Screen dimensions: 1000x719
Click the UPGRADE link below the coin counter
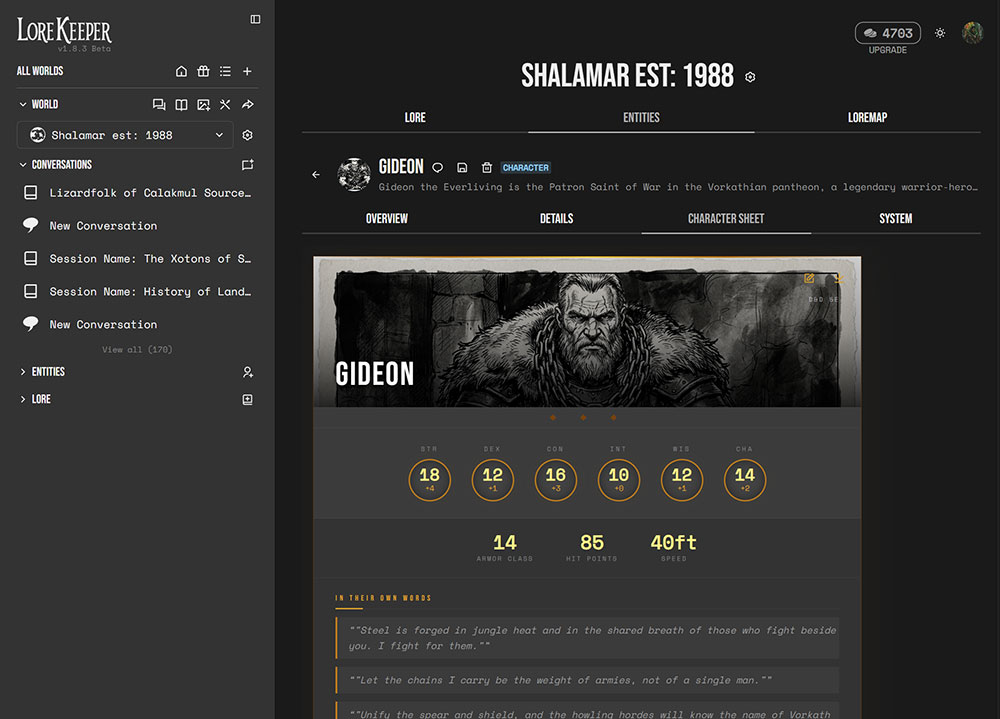pyautogui.click(x=887, y=50)
